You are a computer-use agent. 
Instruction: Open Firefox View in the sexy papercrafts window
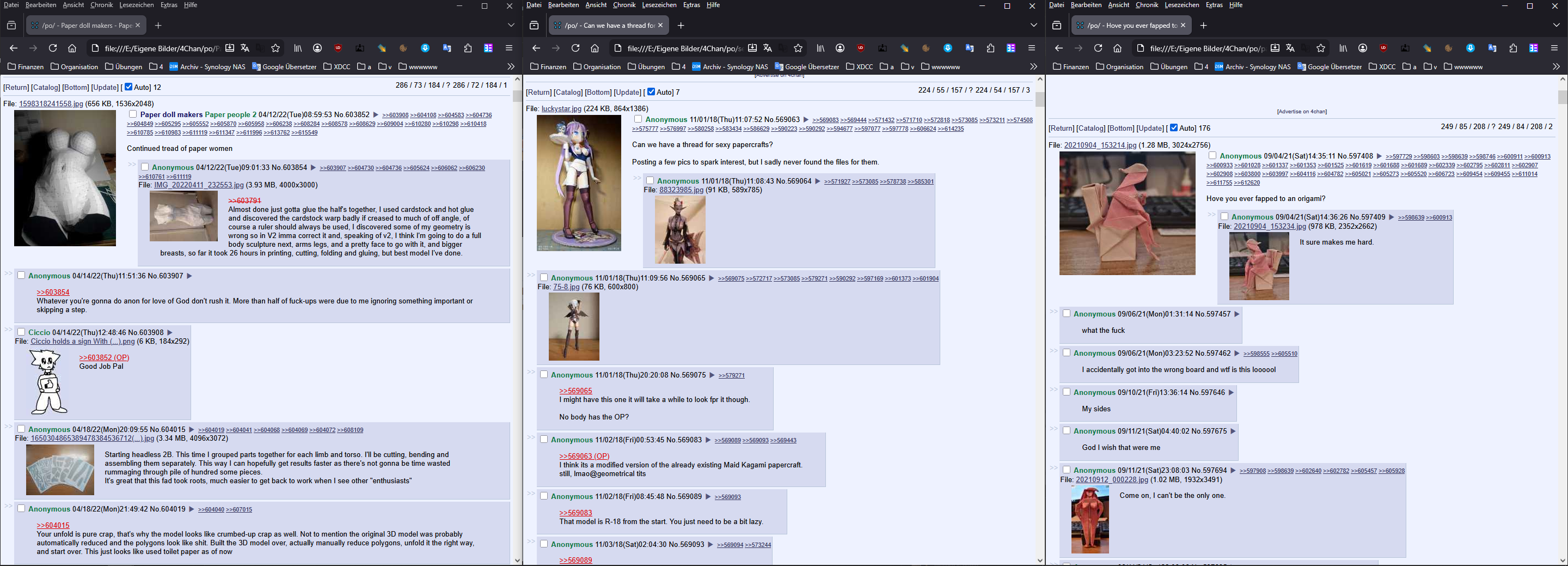534,26
